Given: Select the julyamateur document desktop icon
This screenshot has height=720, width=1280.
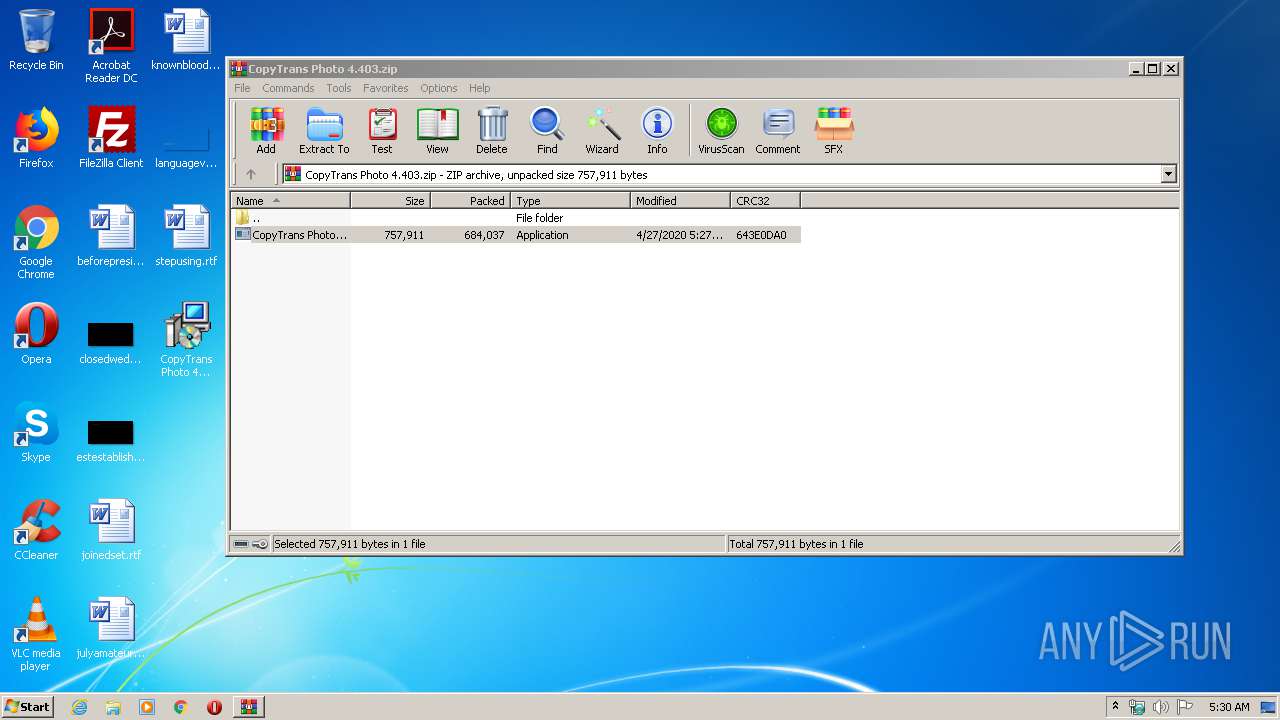Looking at the screenshot, I should (x=111, y=628).
